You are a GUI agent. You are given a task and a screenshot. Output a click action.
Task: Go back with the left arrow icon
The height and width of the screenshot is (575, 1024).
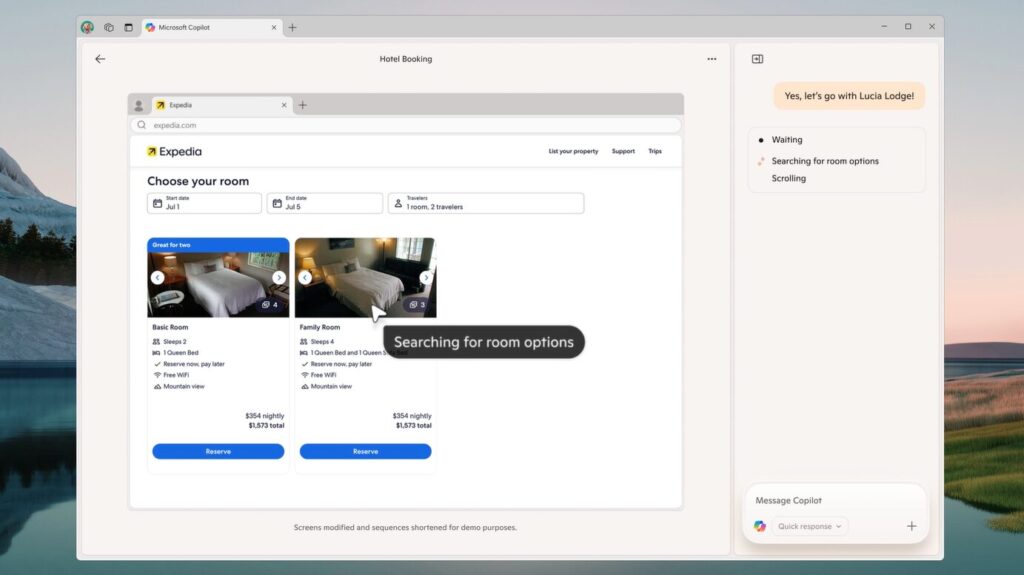tap(100, 59)
